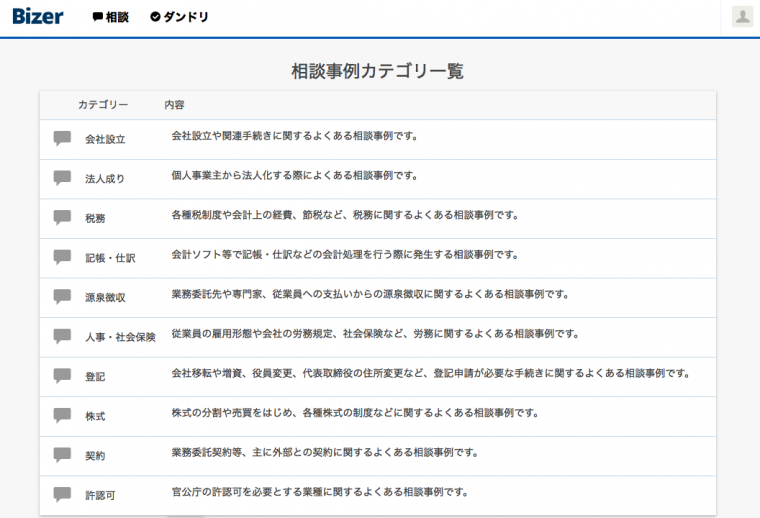This screenshot has height=518, width=760.
Task: Open the 税務 category
Action: (95, 219)
